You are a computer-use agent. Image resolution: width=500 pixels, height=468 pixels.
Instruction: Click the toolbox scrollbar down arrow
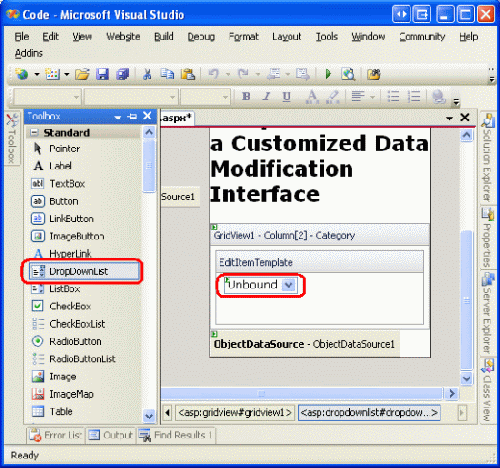tap(149, 416)
